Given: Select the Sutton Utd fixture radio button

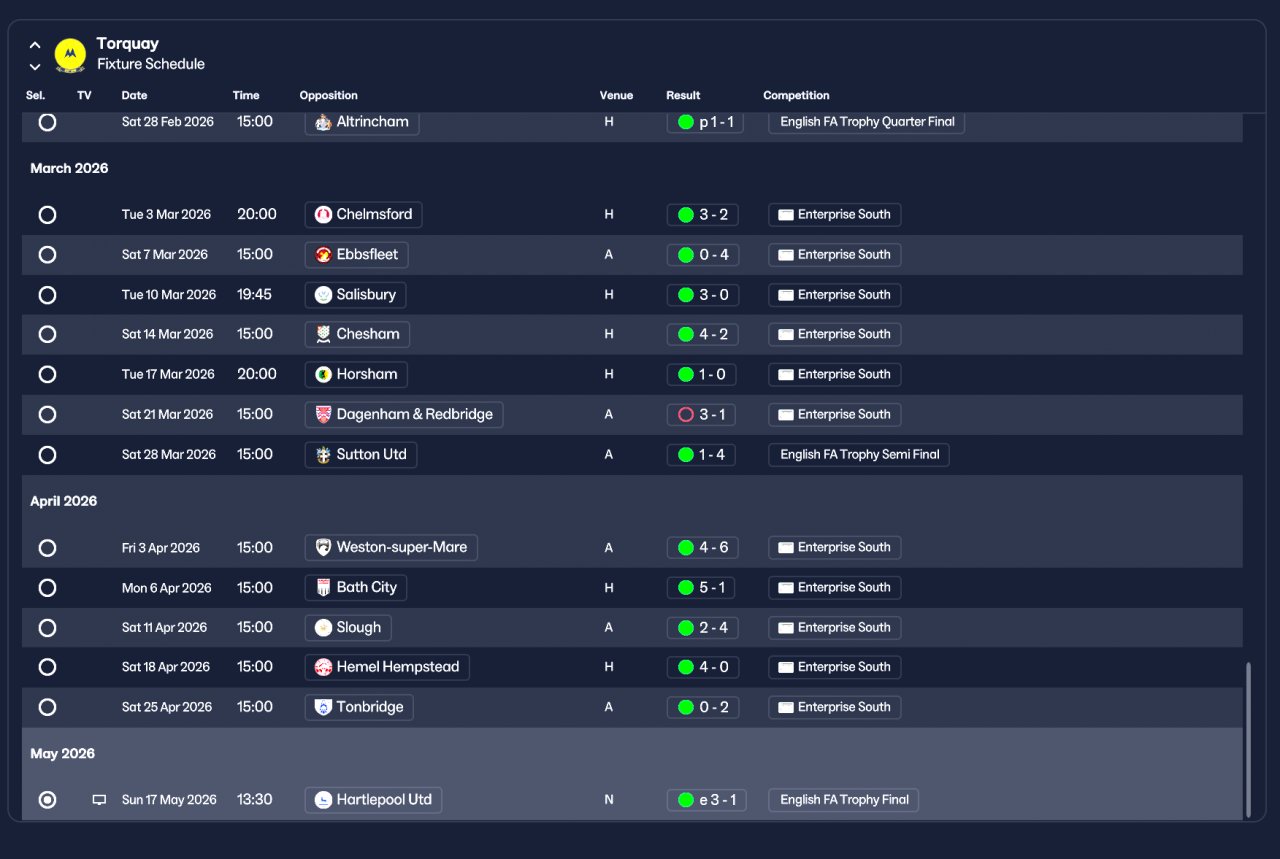Looking at the screenshot, I should (x=47, y=455).
